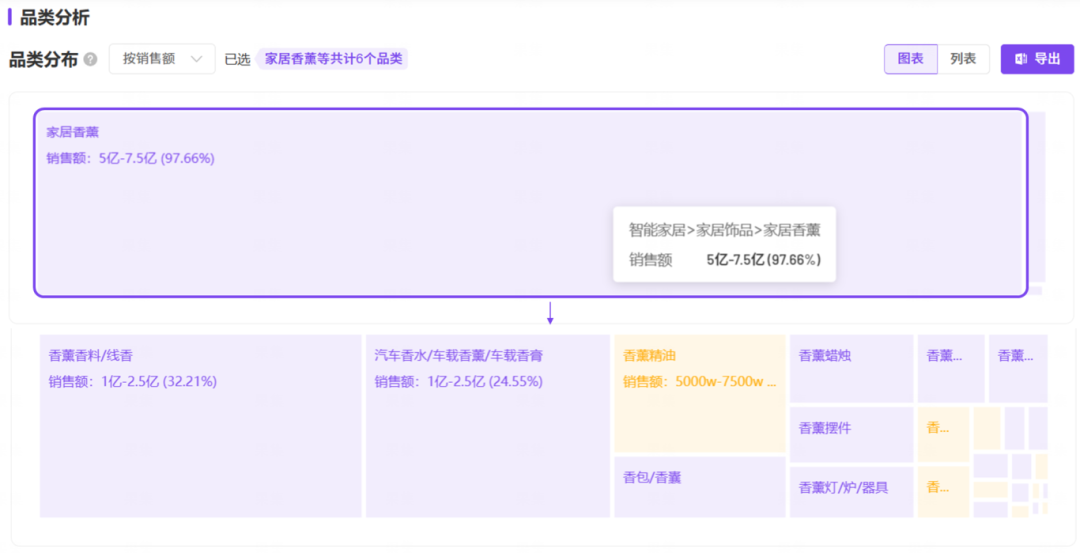Click the help icon beside 品类分布
Screen dimensions: 1080x553
90,60
